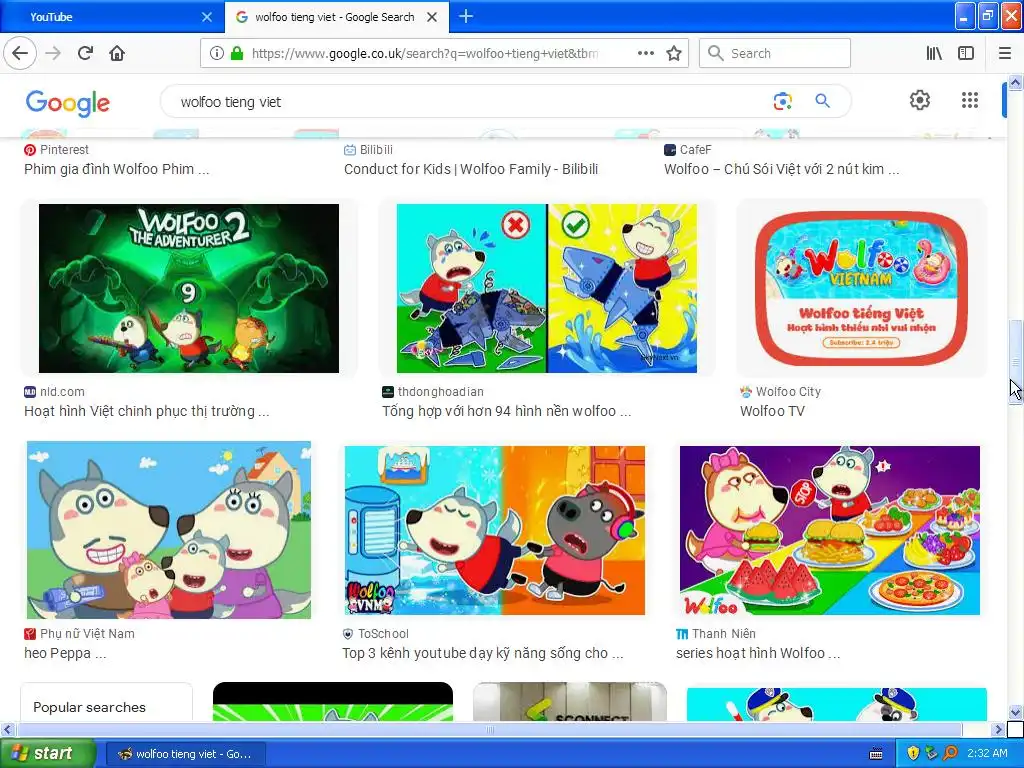The height and width of the screenshot is (768, 1024).
Task: Click the 2:32 AM system clock
Action: pyautogui.click(x=987, y=754)
